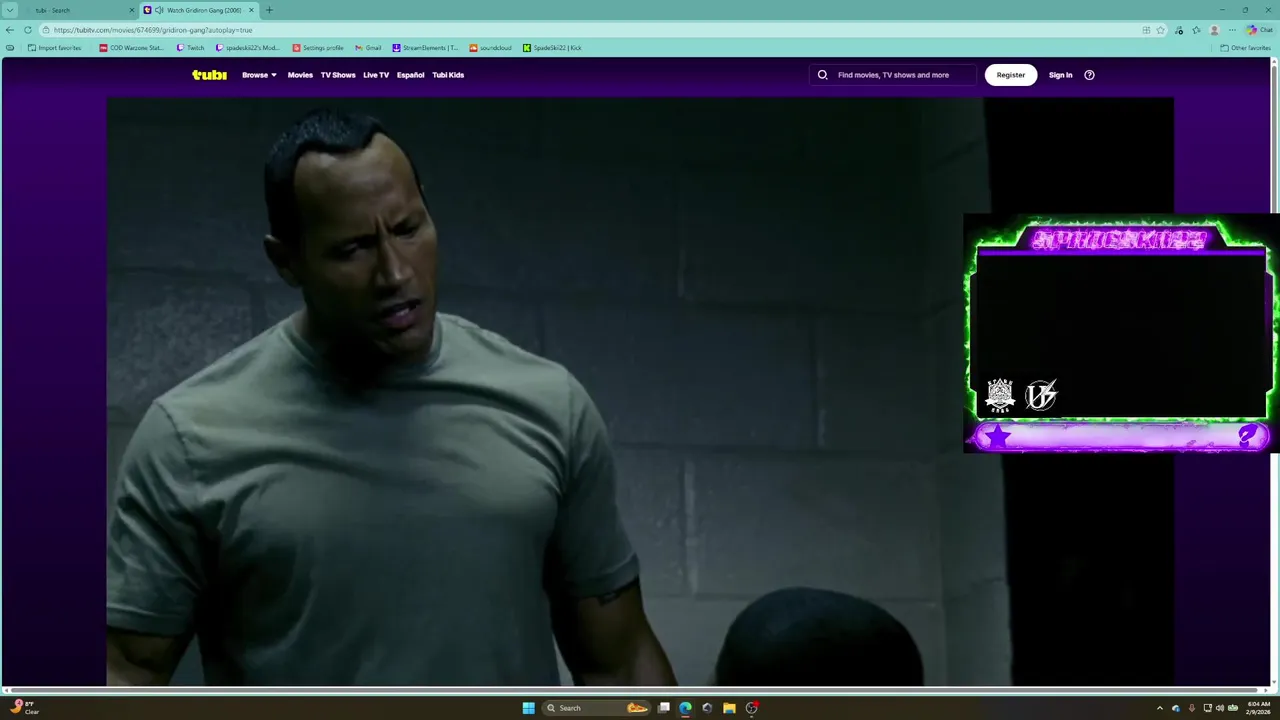Open the tab actions dropdown
The height and width of the screenshot is (720, 1280).
[9, 10]
